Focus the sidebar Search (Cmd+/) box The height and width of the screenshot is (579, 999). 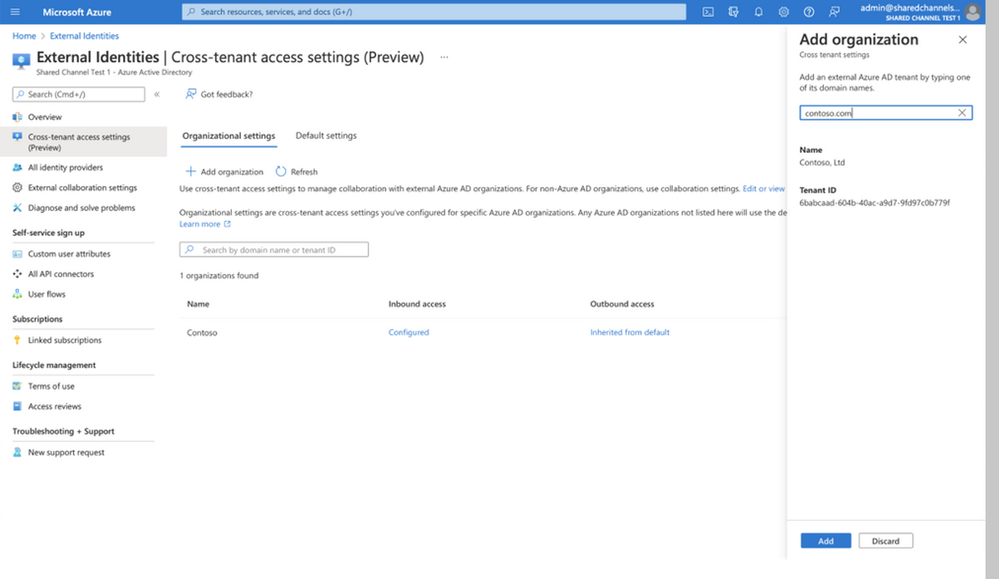(78, 94)
